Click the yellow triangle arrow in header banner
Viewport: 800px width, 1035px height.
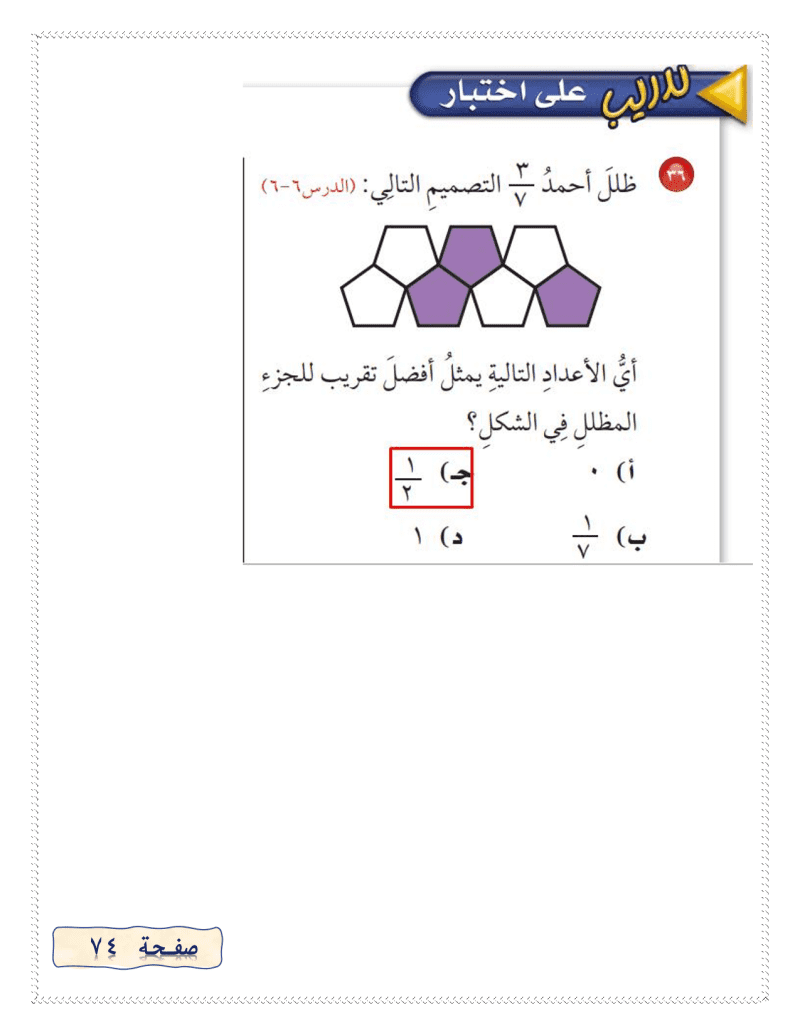(725, 94)
